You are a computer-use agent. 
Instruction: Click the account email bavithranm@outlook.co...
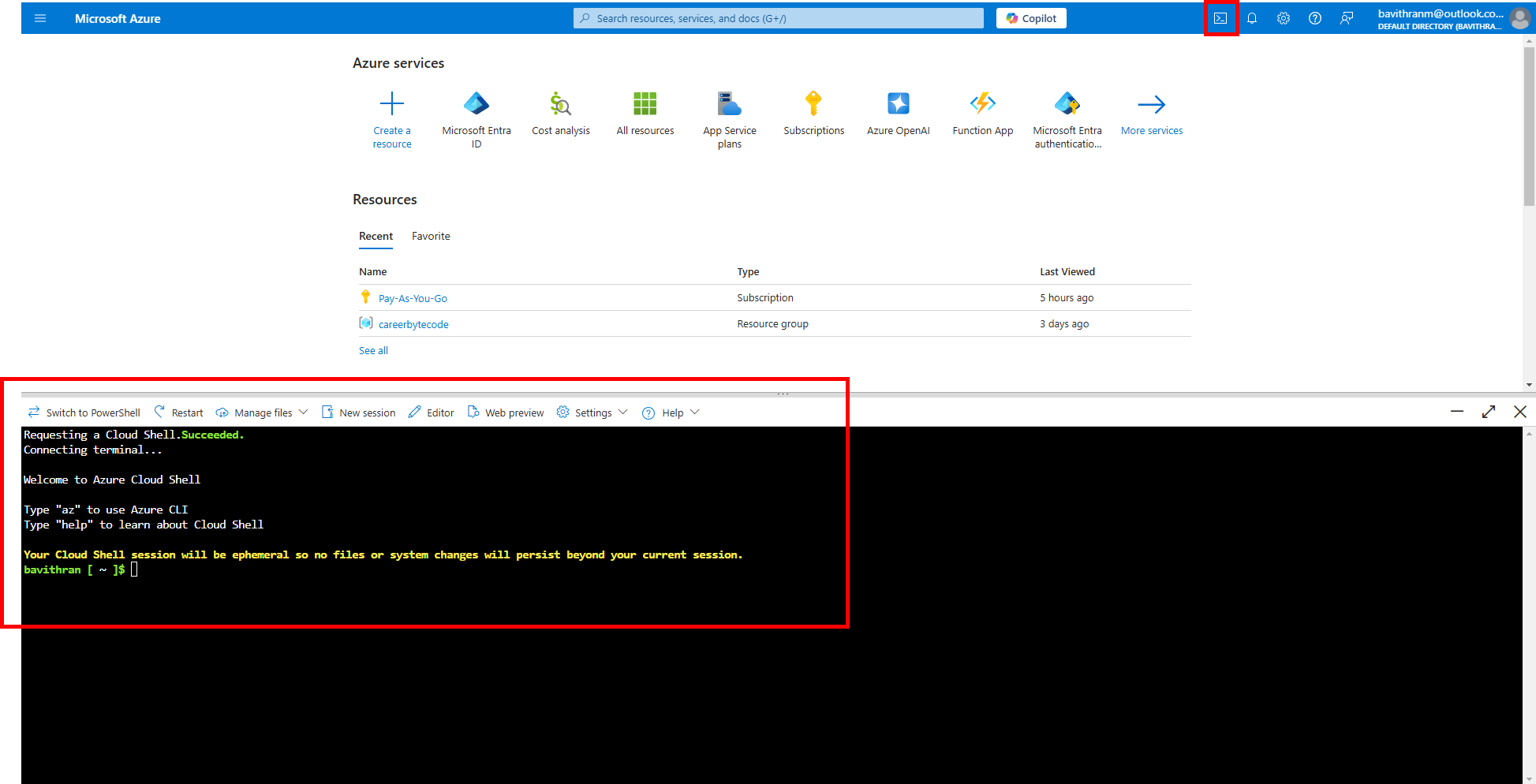tap(1441, 13)
